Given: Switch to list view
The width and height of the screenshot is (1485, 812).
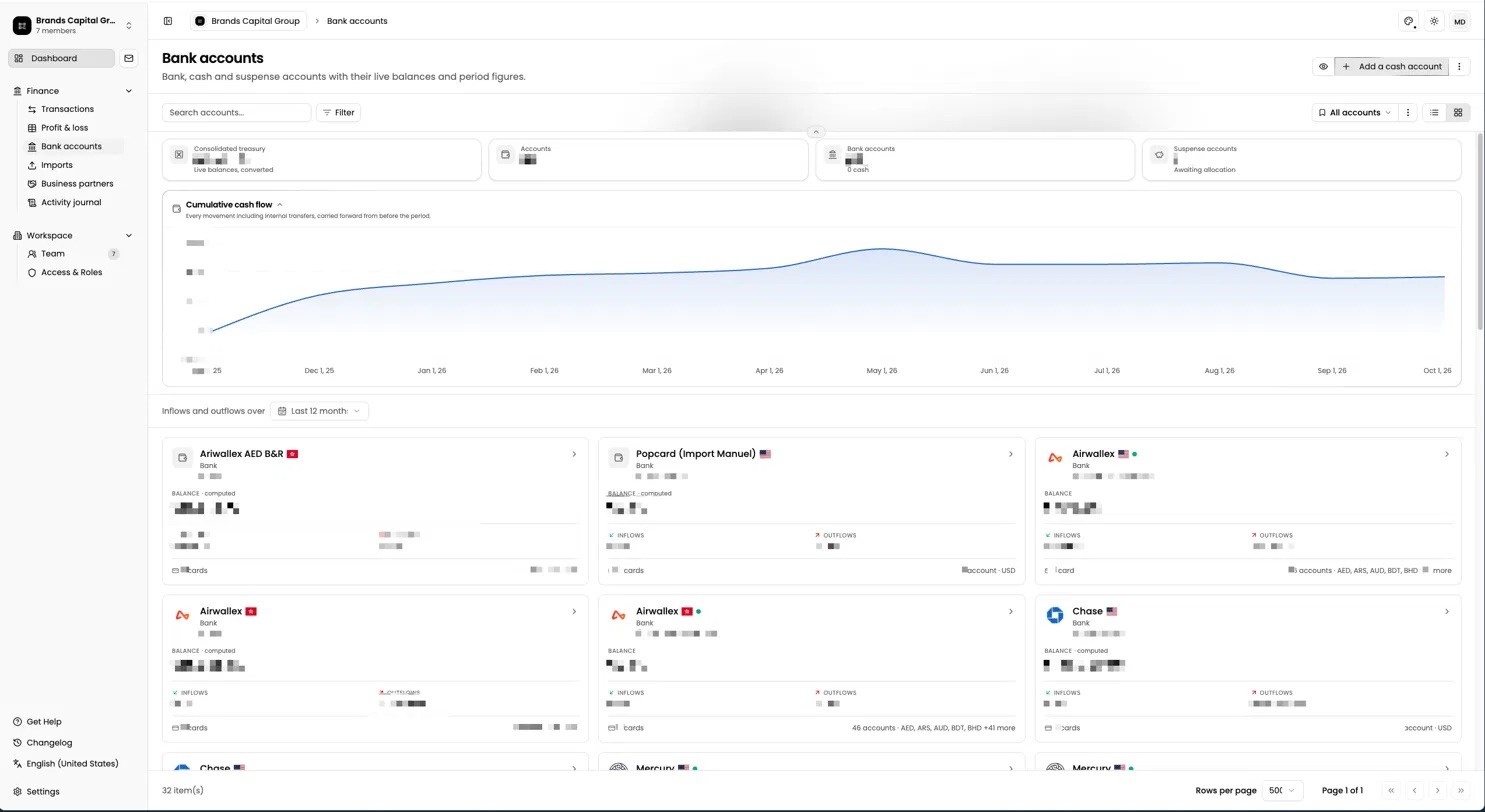Looking at the screenshot, I should (x=1434, y=113).
